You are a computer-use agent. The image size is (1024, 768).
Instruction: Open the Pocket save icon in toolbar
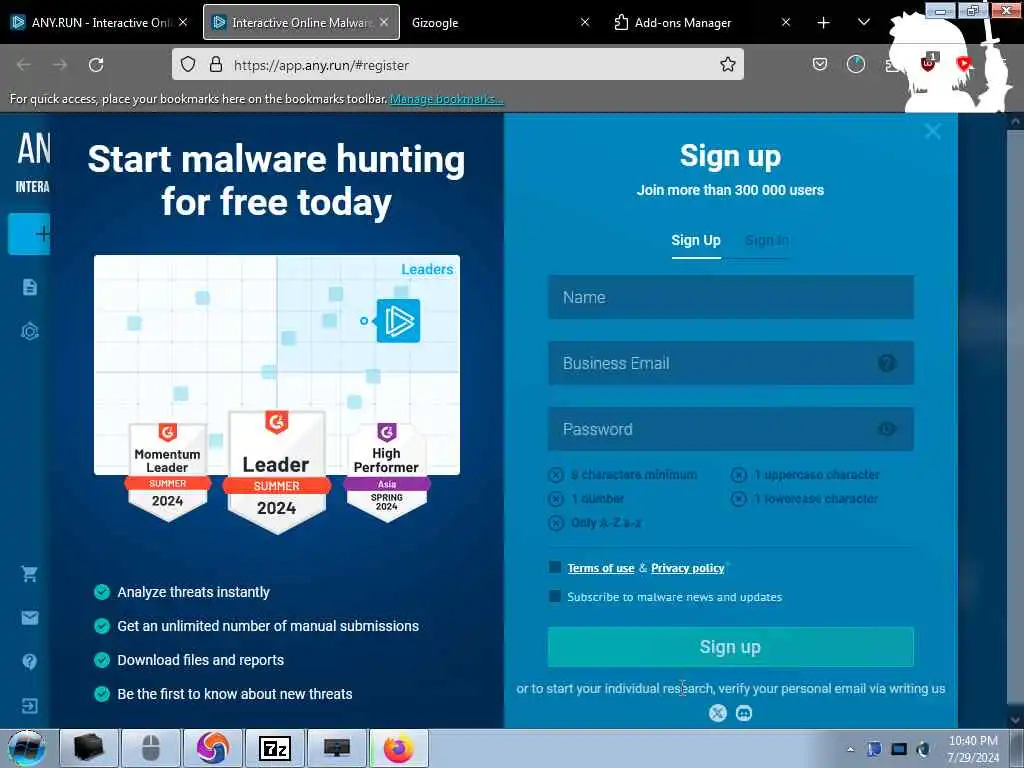[820, 64]
